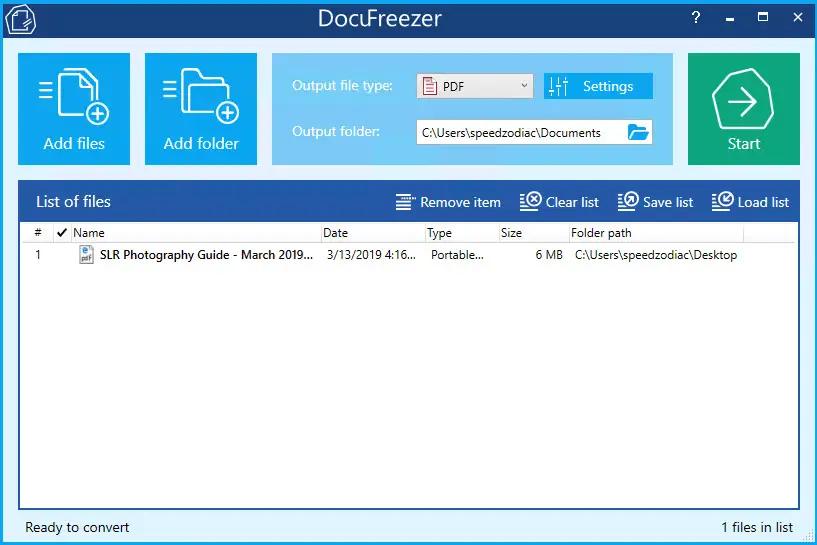Open help via the question mark icon
This screenshot has height=545, width=817.
(696, 17)
